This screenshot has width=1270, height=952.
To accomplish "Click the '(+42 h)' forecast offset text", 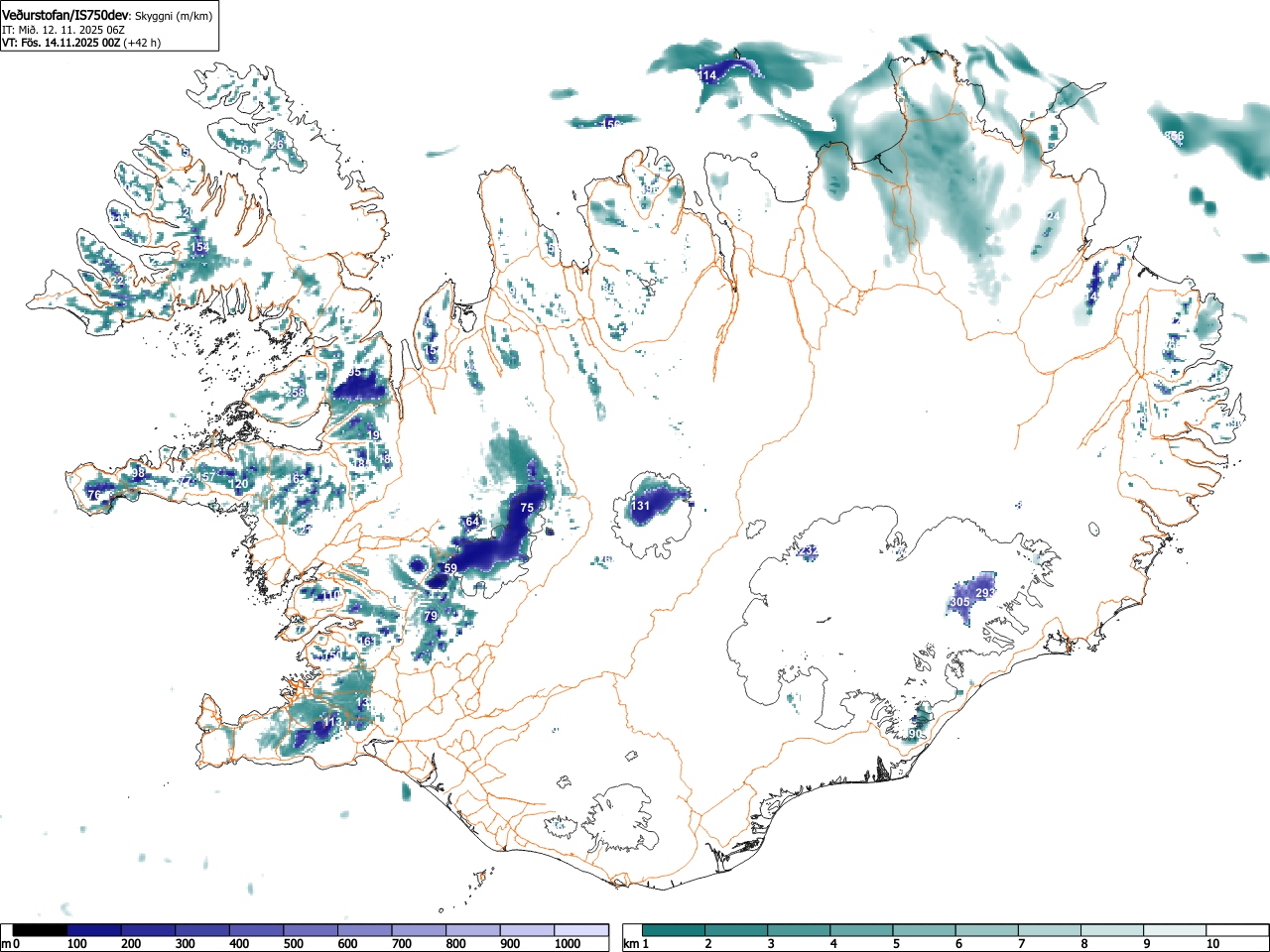I will pos(142,43).
